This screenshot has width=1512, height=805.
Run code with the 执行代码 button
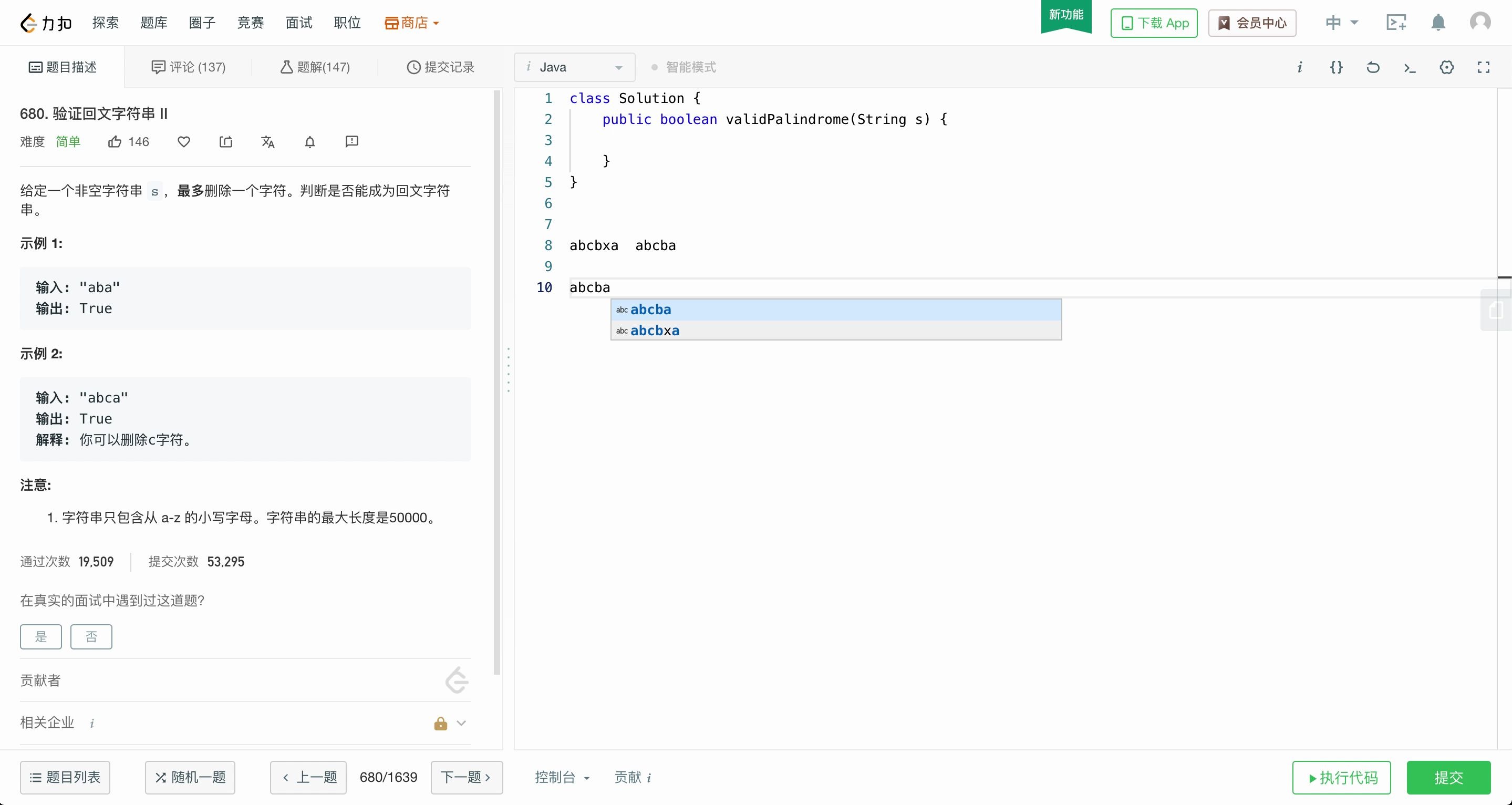coord(1342,777)
